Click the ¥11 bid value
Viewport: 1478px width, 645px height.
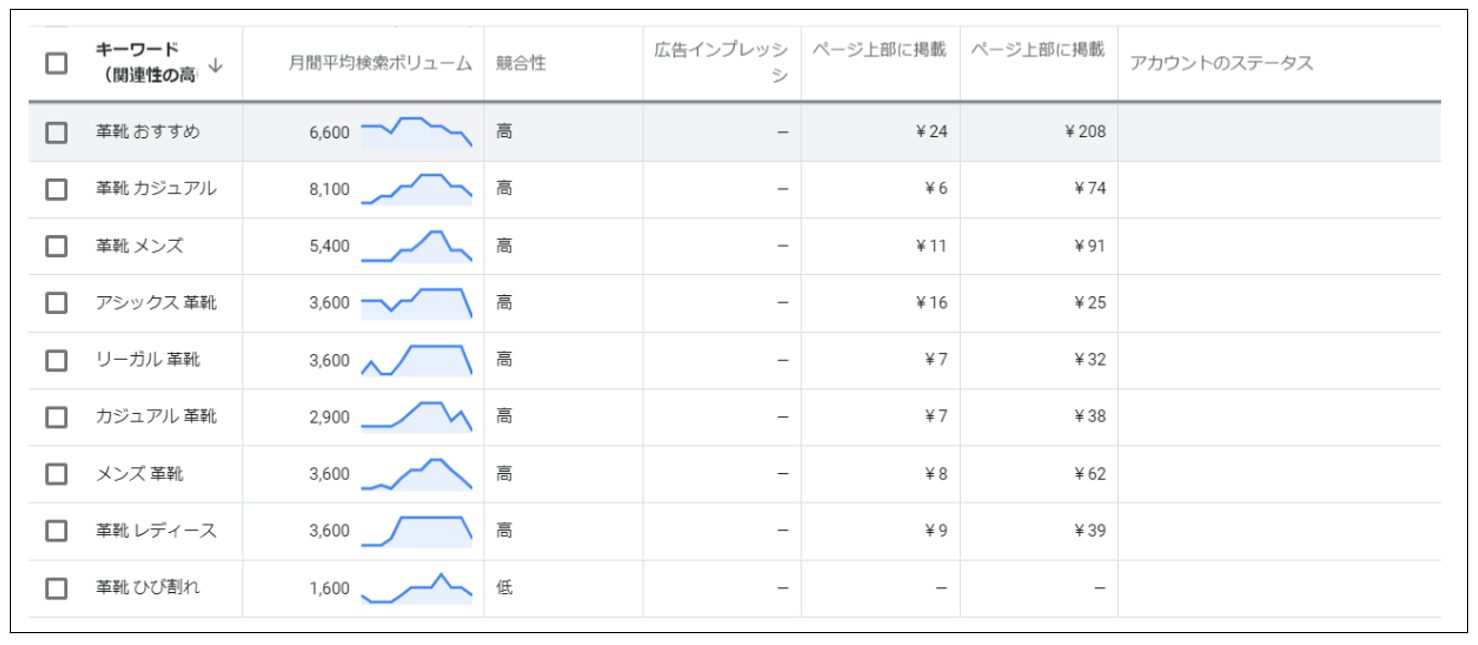point(931,246)
